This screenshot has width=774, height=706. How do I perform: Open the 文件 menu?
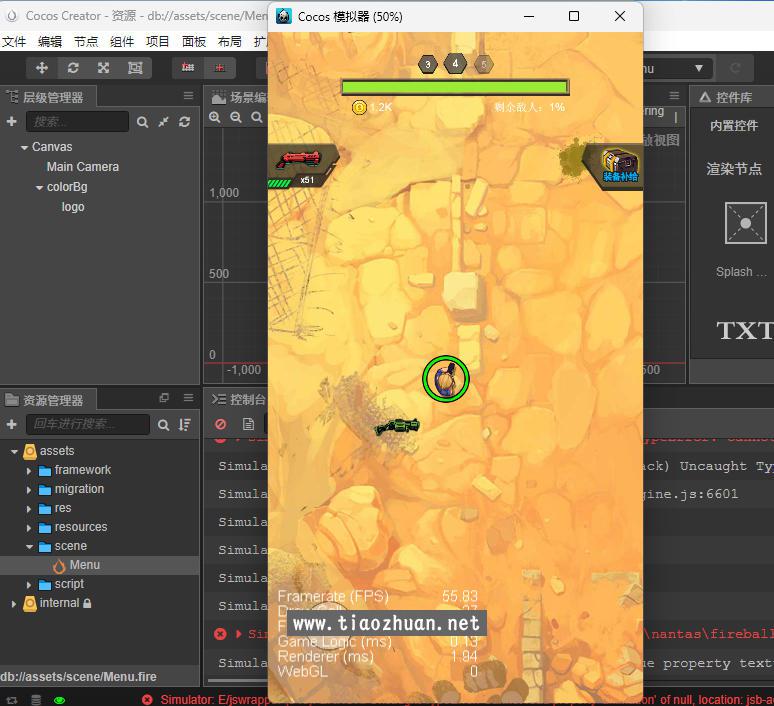[14, 41]
